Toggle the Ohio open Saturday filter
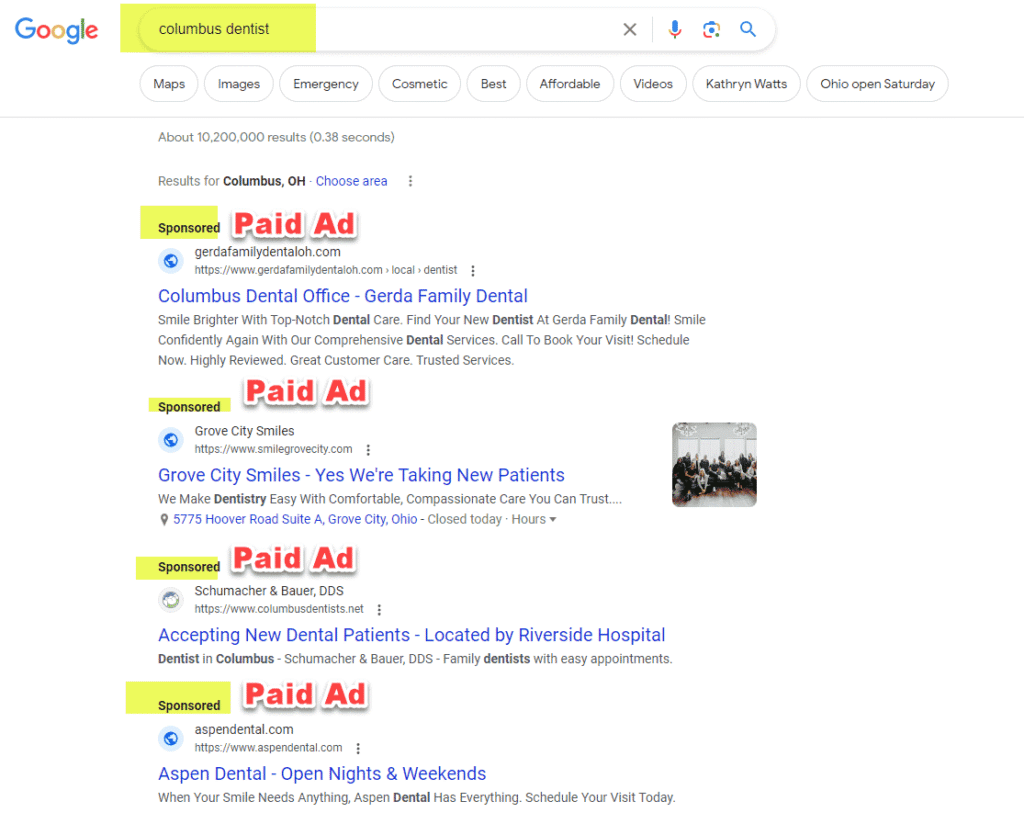 pyautogui.click(x=877, y=83)
